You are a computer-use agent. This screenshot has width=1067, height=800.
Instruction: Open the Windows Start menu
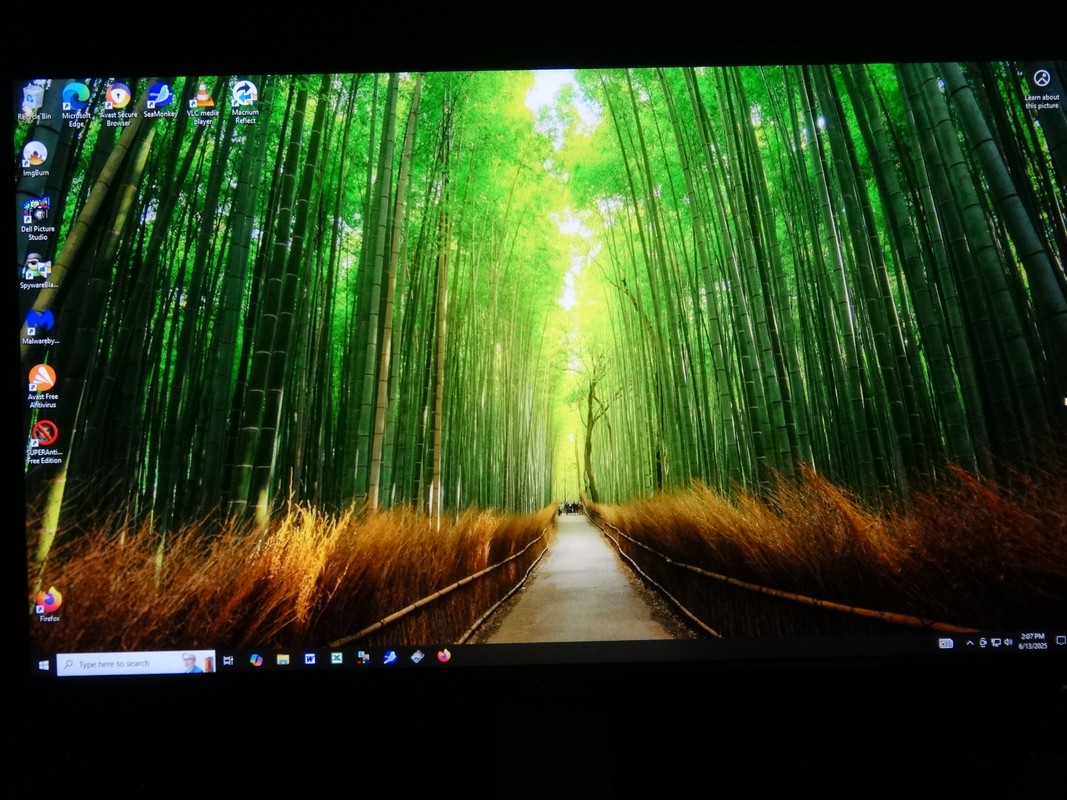click(44, 665)
